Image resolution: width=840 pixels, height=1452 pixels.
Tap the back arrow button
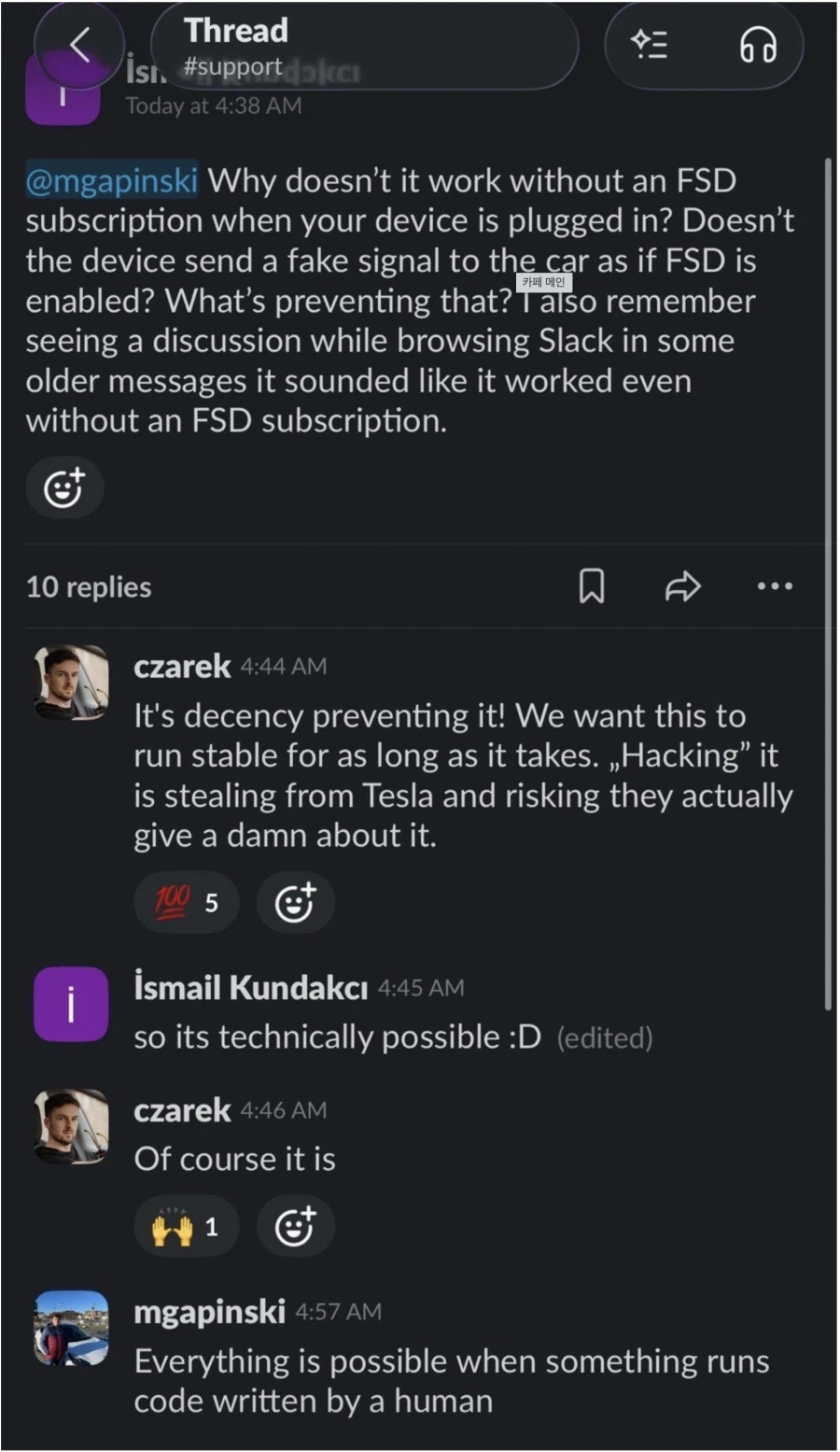coord(79,44)
